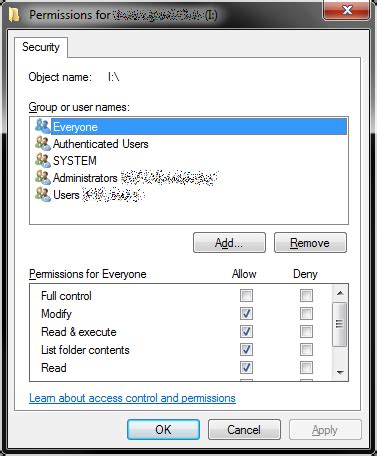Open the Security tab
The image size is (377, 456).
(x=41, y=47)
